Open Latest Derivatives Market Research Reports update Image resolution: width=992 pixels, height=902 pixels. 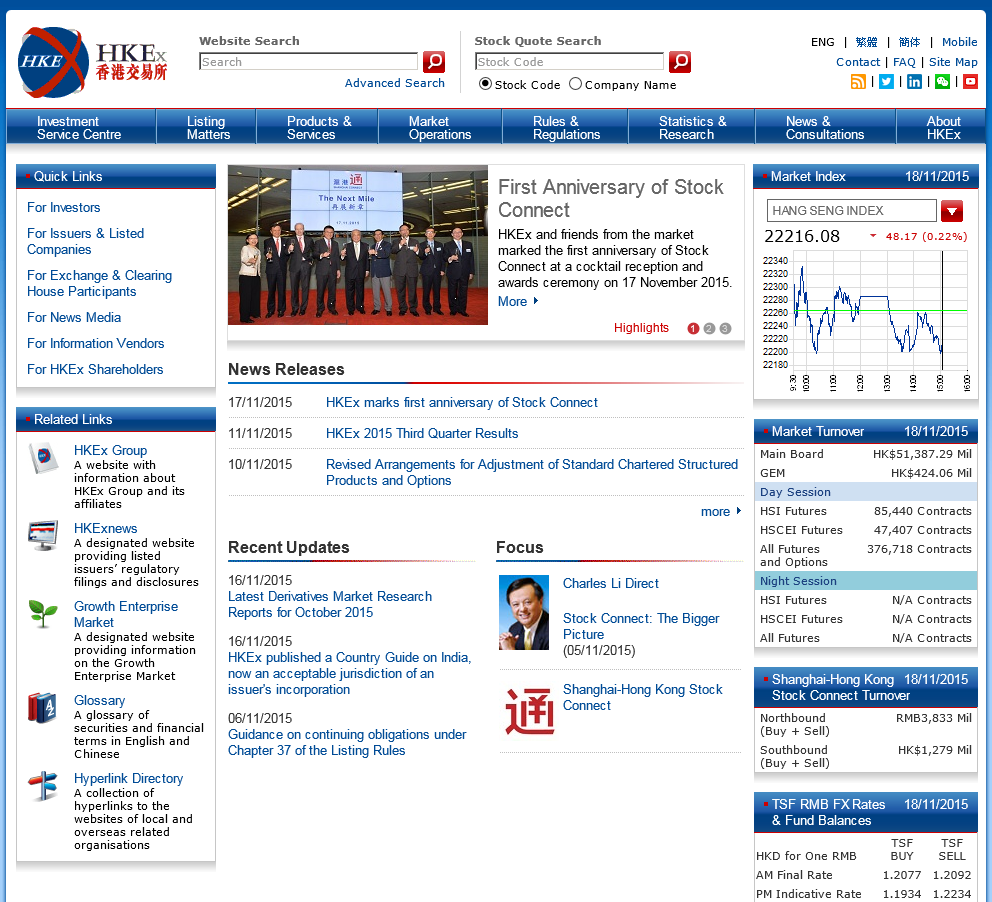click(330, 605)
